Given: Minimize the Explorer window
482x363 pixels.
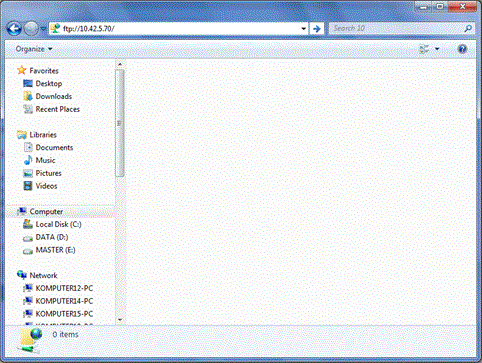Looking at the screenshot, I should pos(424,6).
